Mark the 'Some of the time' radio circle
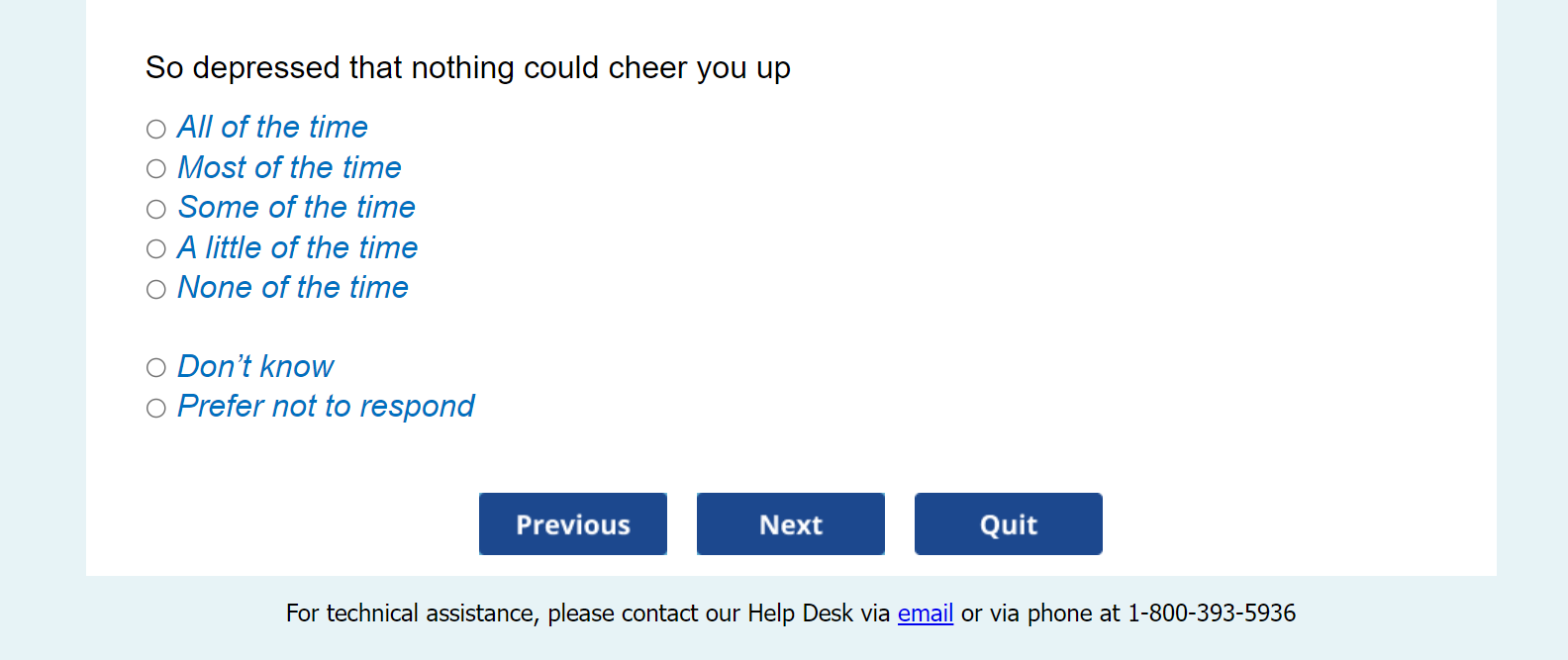The image size is (1568, 660). point(156,210)
